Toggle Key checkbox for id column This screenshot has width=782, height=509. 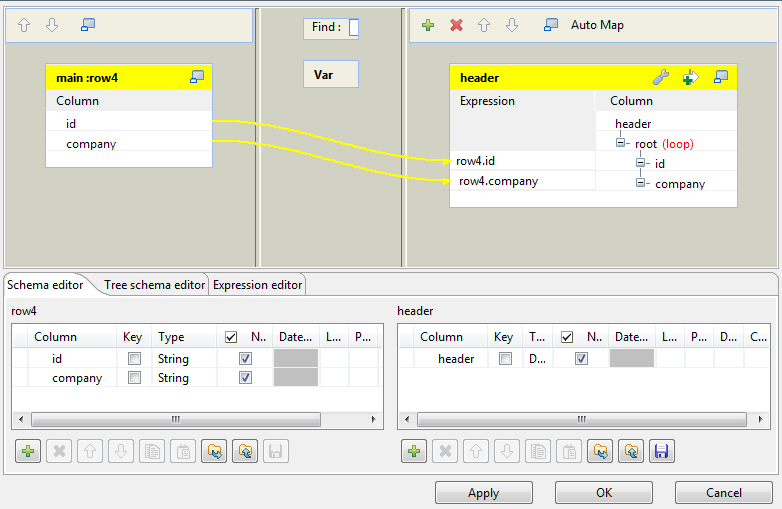[x=134, y=358]
